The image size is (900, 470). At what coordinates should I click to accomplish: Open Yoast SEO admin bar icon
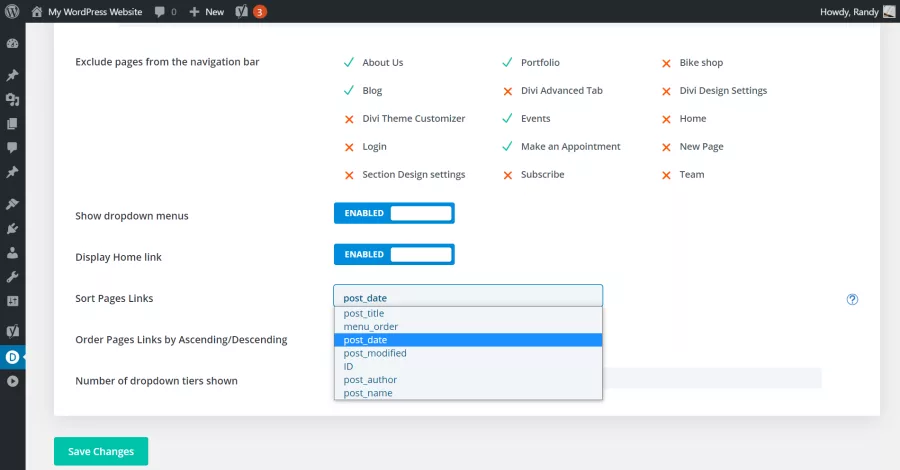242,11
